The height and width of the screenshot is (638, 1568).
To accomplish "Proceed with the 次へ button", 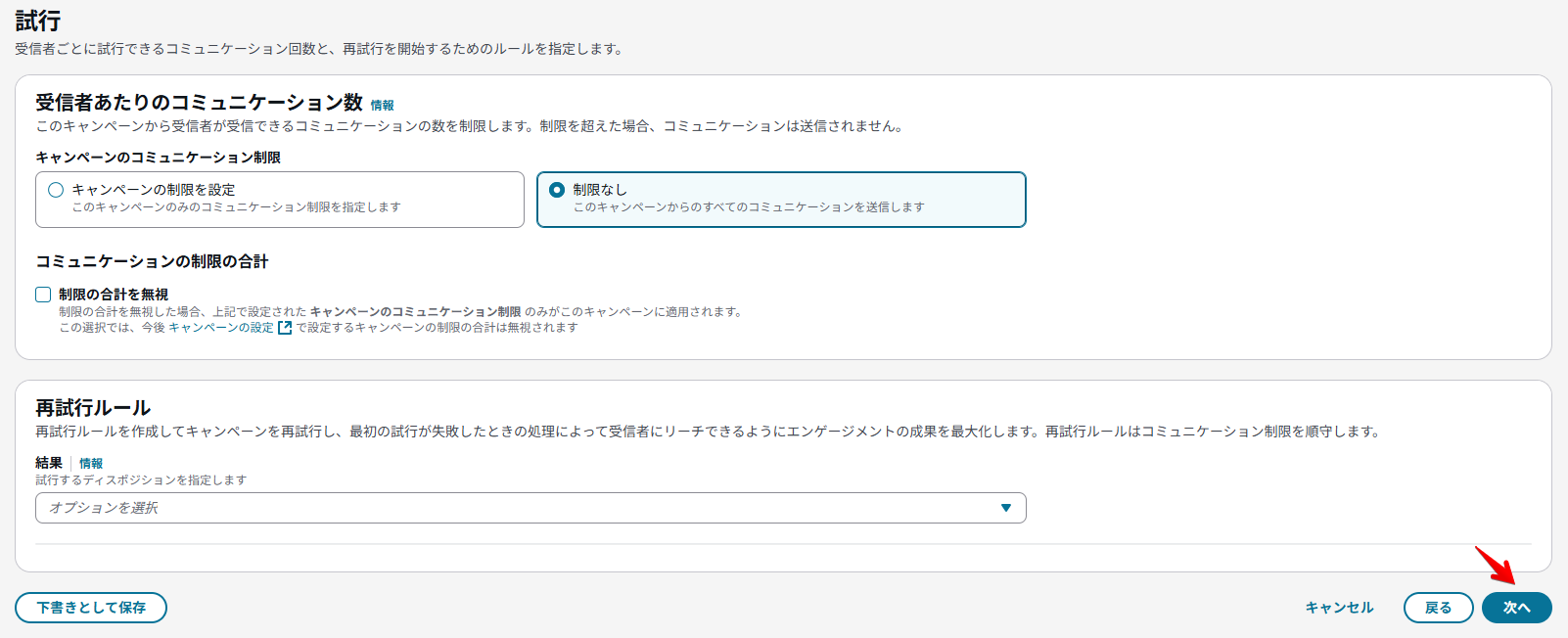I will [1516, 608].
